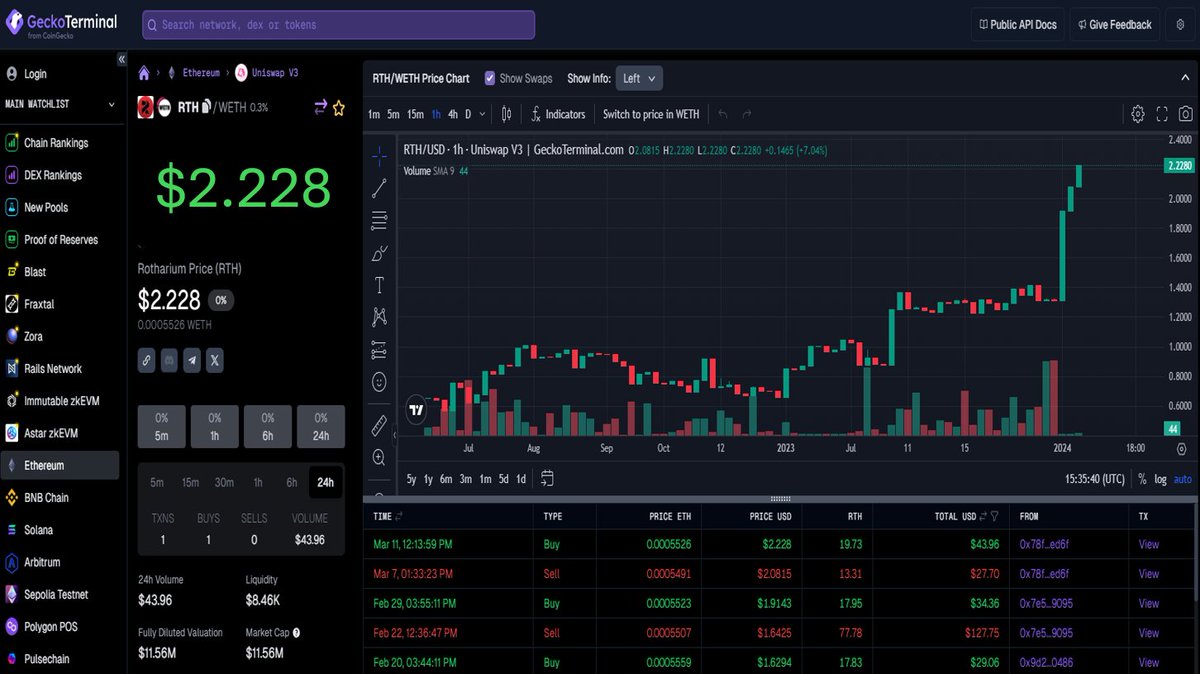Take a chart snapshot with camera icon

[x=1186, y=114]
